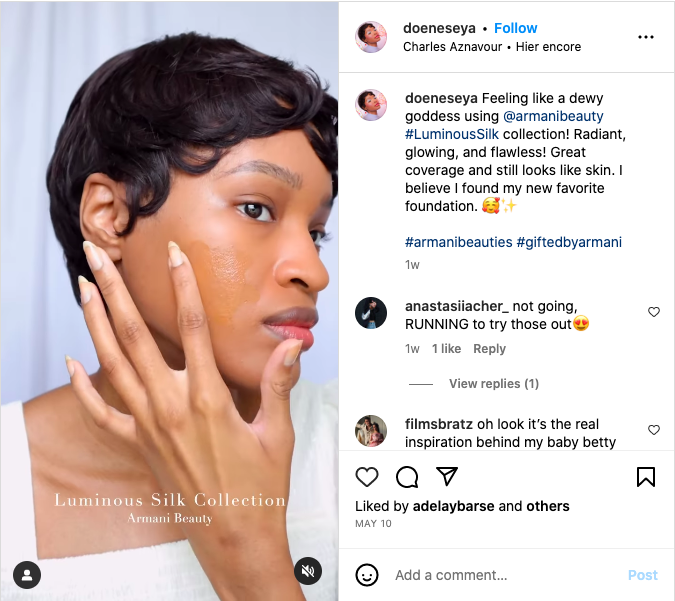Image resolution: width=675 pixels, height=601 pixels.
Task: Reply to anastasiiacher_ comment
Action: point(489,349)
